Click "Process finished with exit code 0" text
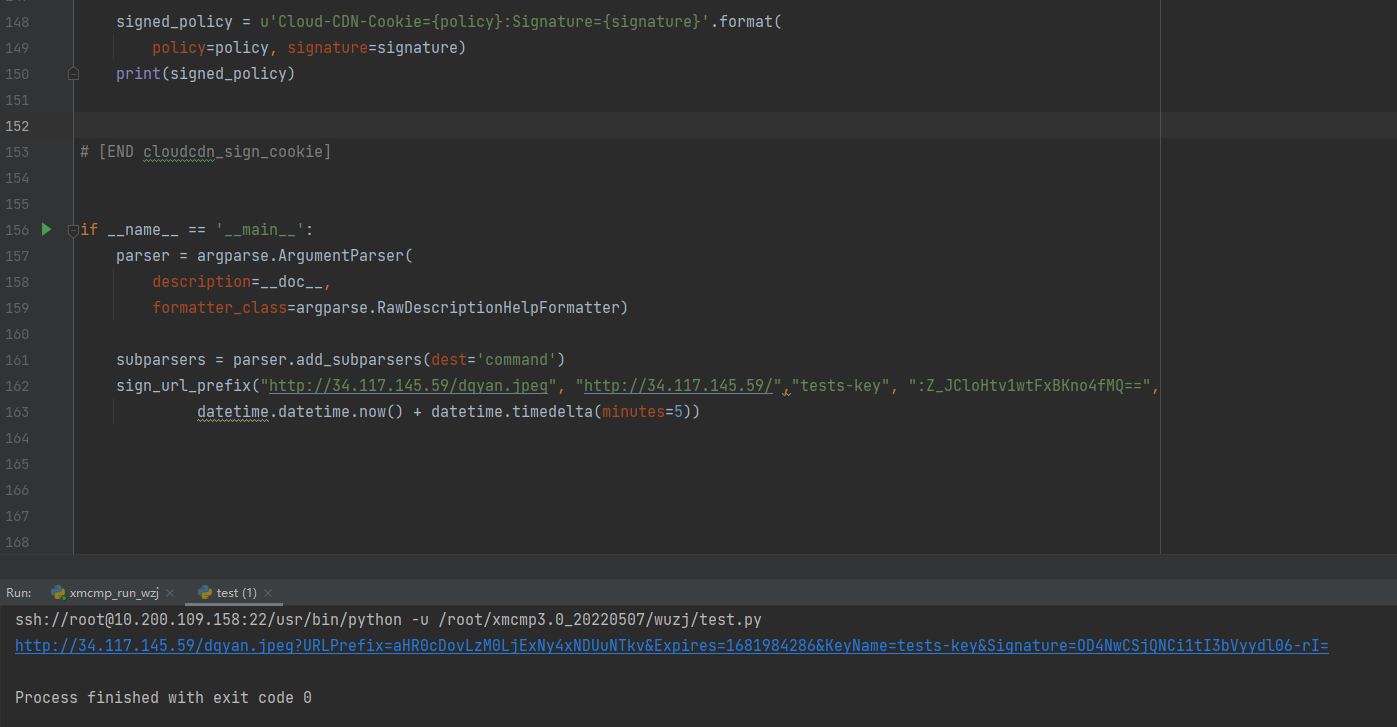Viewport: 1397px width, 727px height. pos(163,697)
